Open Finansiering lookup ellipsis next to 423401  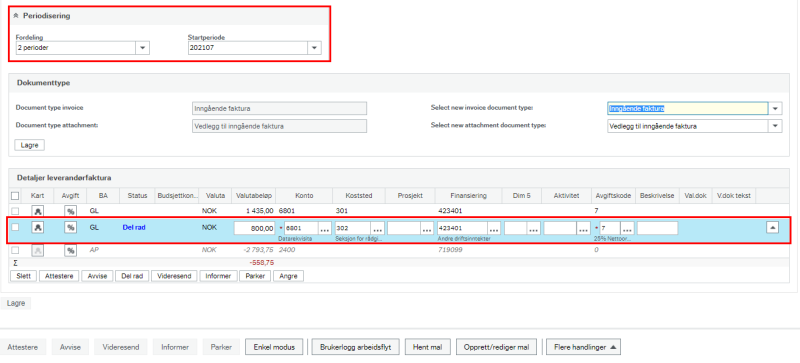(x=494, y=229)
